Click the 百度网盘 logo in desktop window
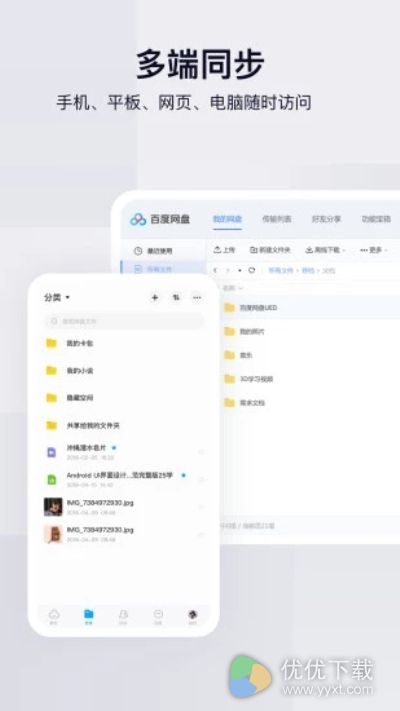 pyautogui.click(x=160, y=219)
